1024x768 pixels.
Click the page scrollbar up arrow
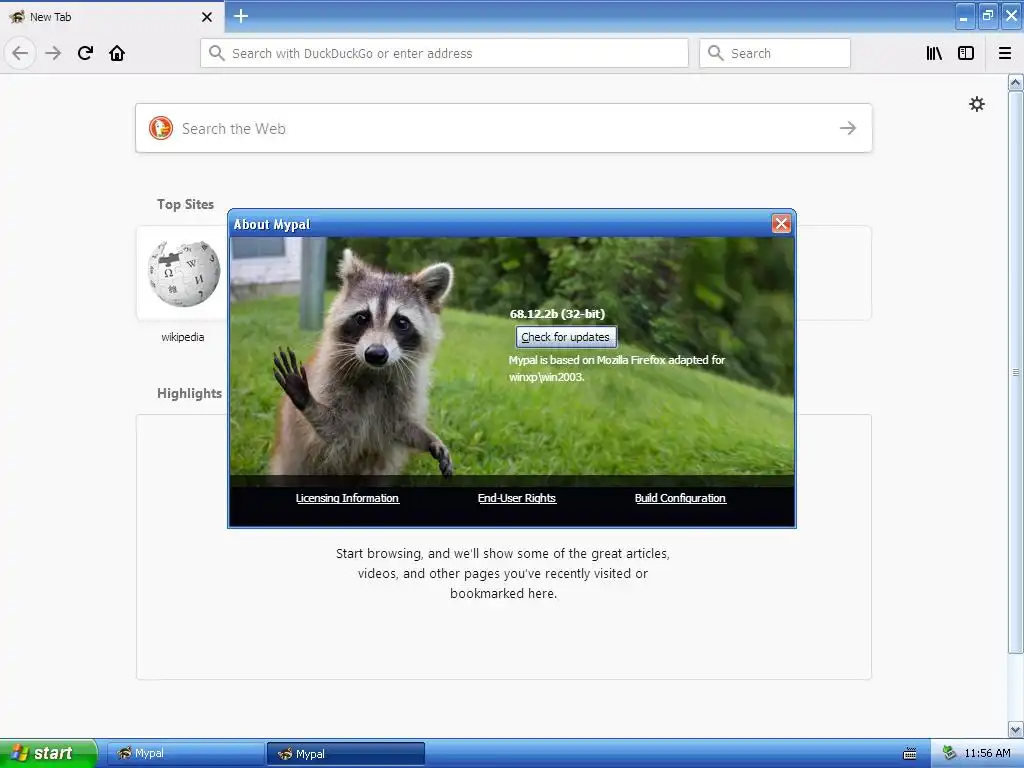pyautogui.click(x=1015, y=82)
